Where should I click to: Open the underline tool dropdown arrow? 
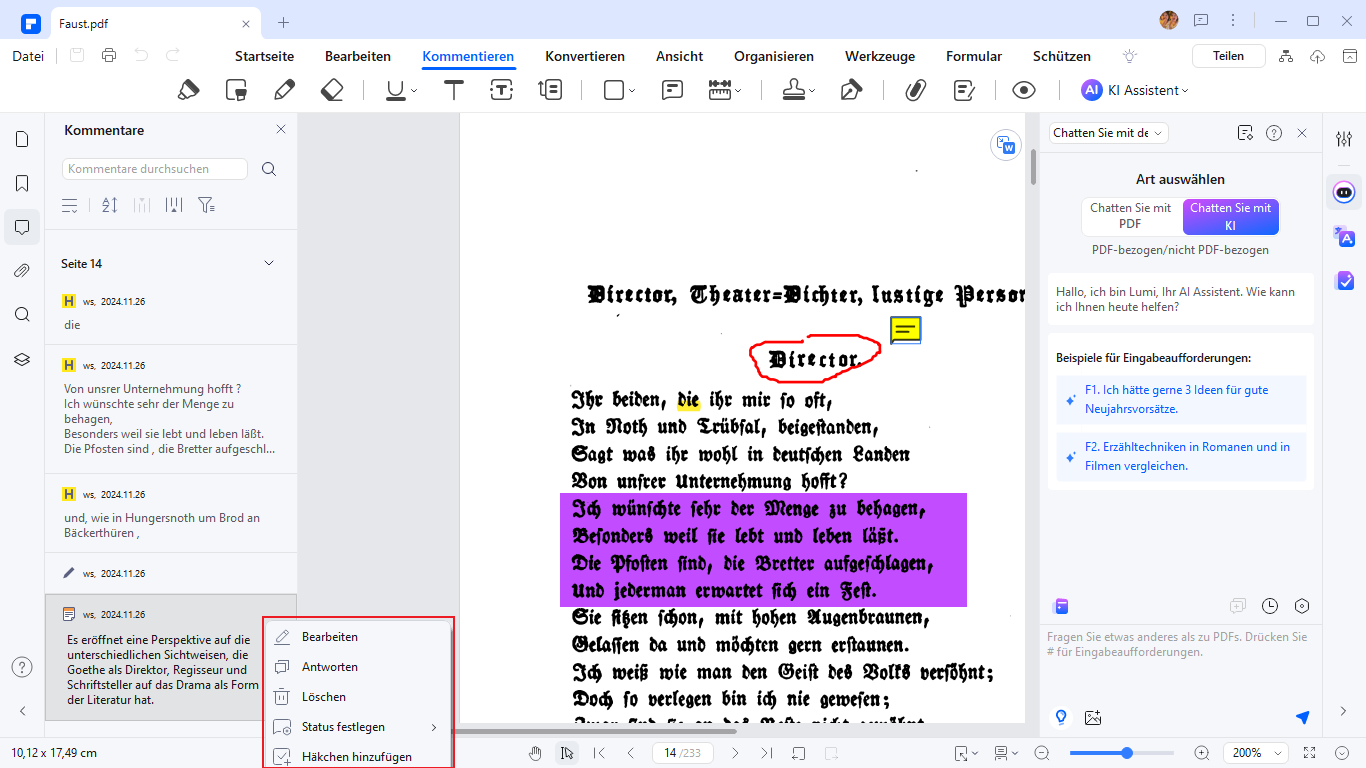tap(414, 91)
